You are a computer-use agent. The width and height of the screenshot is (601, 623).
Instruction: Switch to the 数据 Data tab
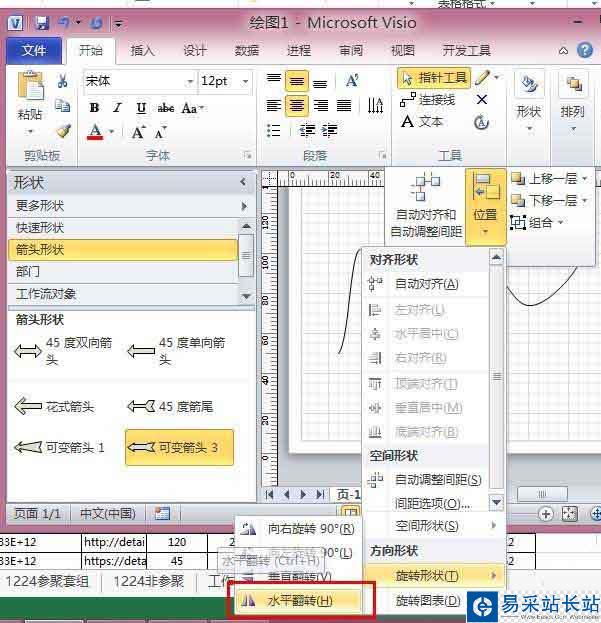pos(247,50)
